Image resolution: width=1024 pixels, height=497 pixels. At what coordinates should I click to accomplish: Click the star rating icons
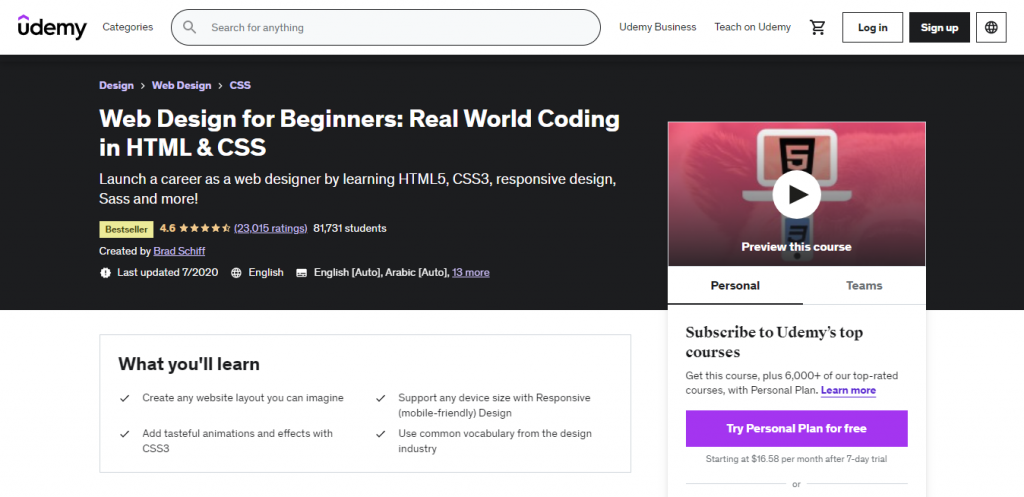[205, 228]
